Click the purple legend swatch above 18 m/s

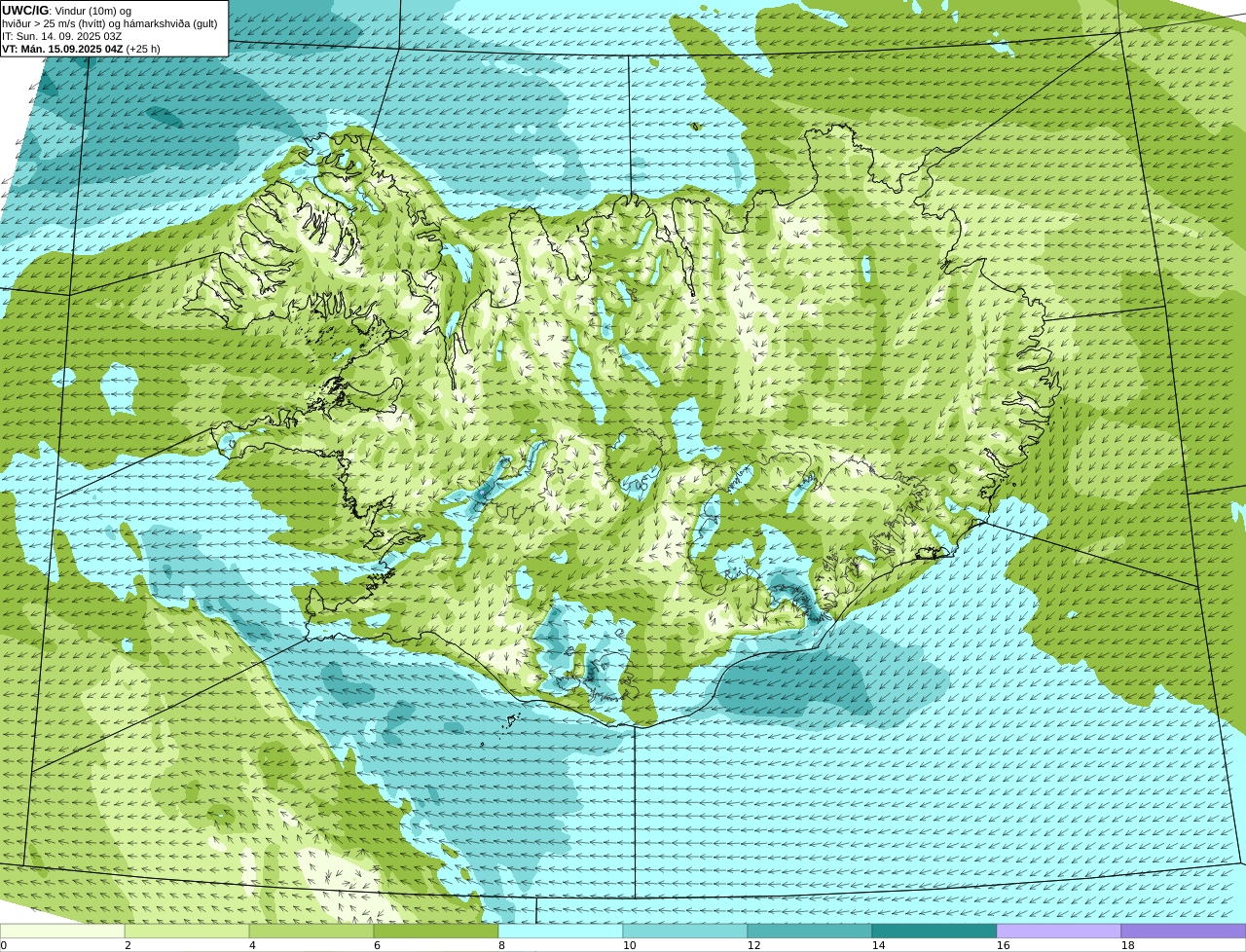[x=1184, y=932]
